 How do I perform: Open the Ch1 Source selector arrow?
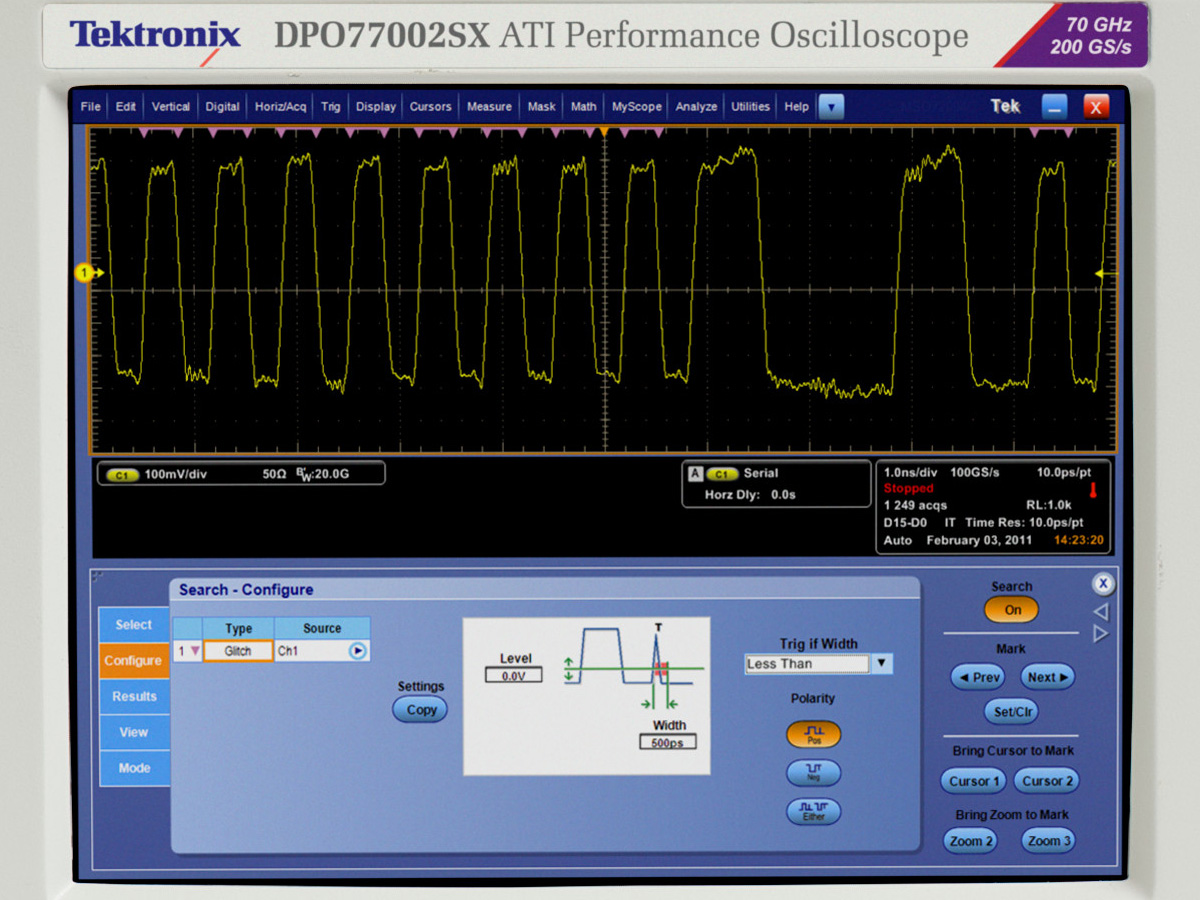point(358,651)
